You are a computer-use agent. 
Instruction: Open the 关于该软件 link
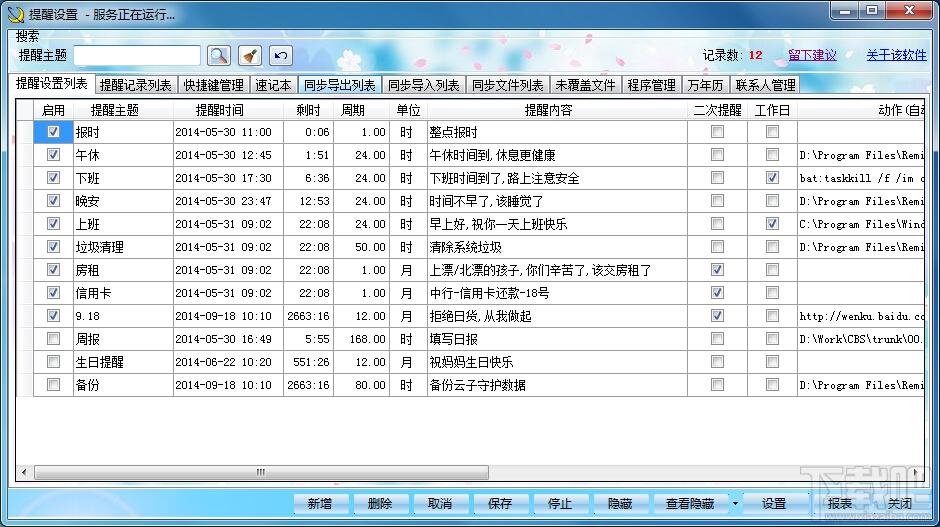pyautogui.click(x=896, y=56)
